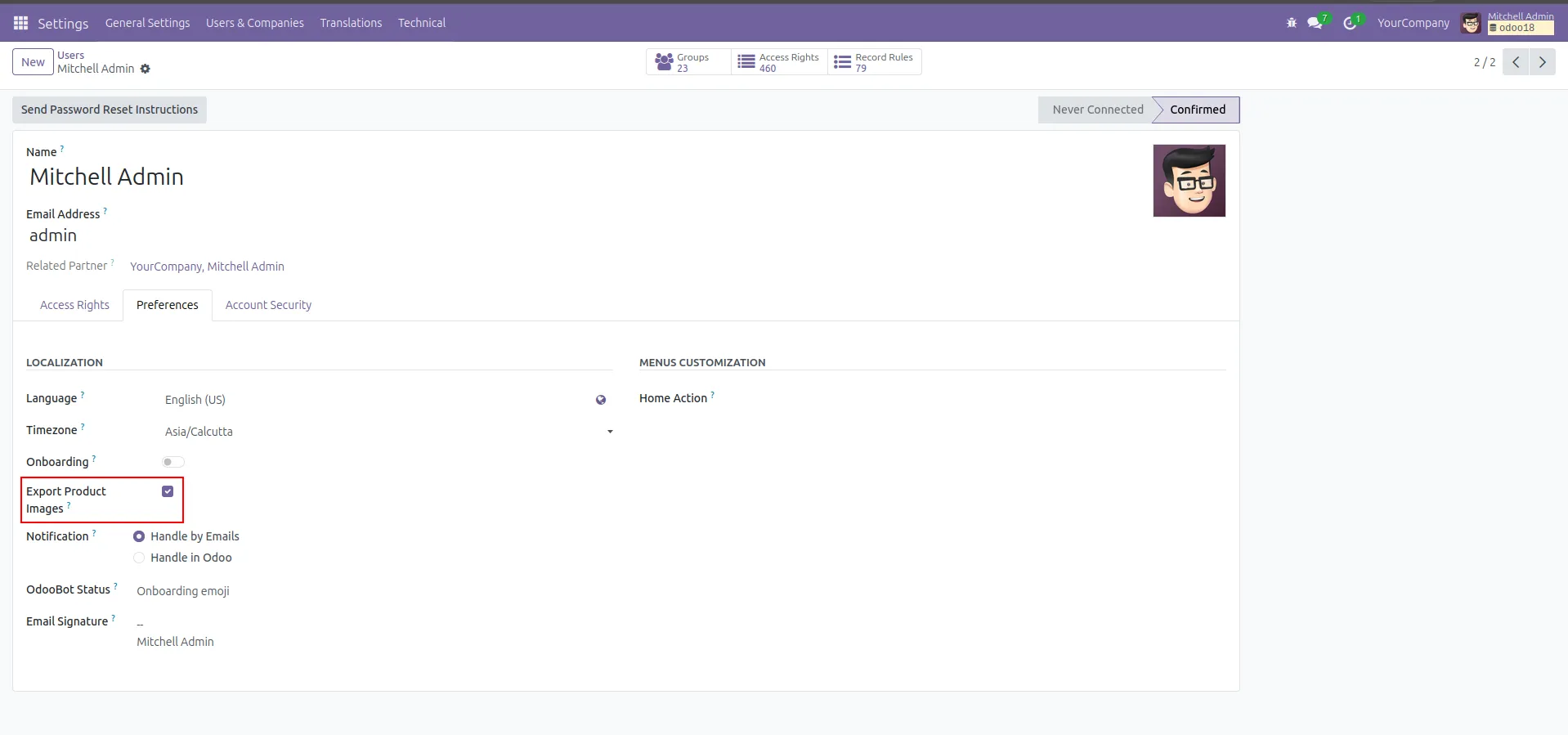The image size is (1568, 735).
Task: Click the gear icon beside Mitchell Admin
Action: [146, 69]
